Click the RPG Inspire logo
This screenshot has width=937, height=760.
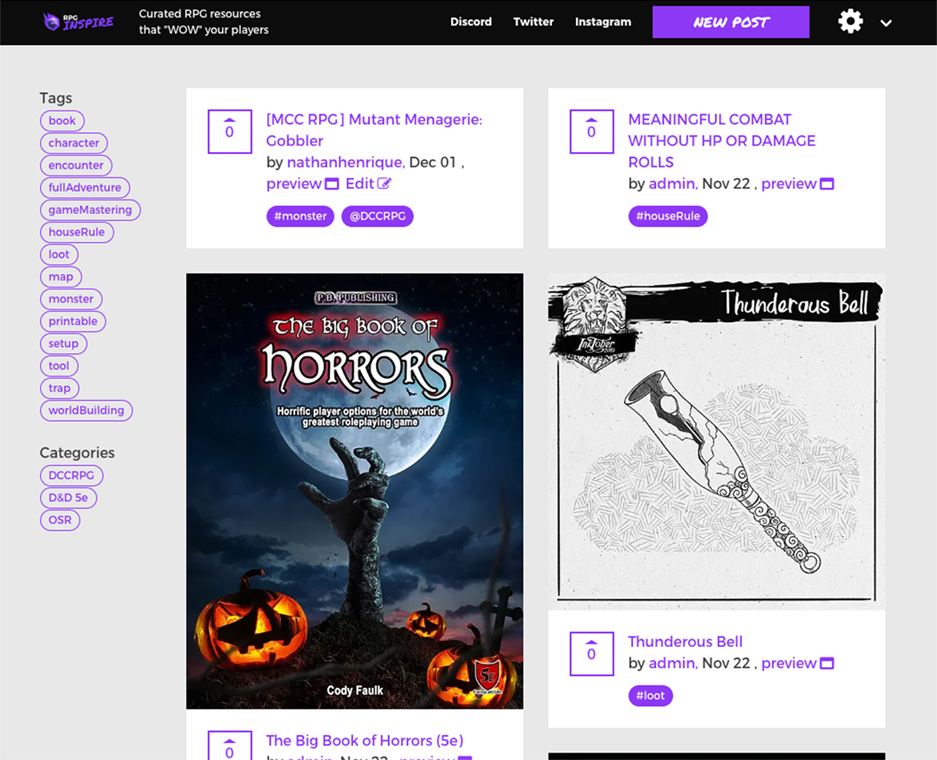click(x=78, y=22)
